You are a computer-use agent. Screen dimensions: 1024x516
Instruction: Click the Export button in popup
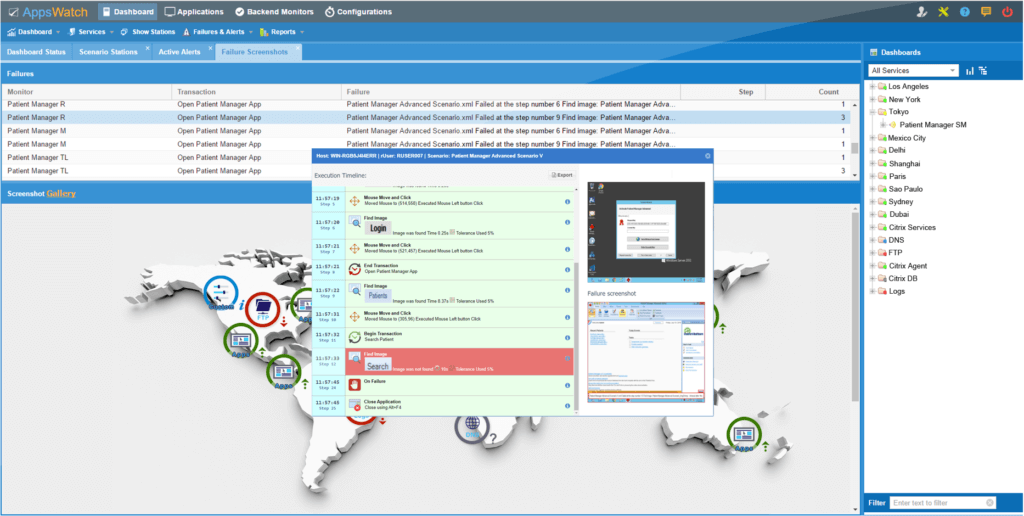pos(562,175)
